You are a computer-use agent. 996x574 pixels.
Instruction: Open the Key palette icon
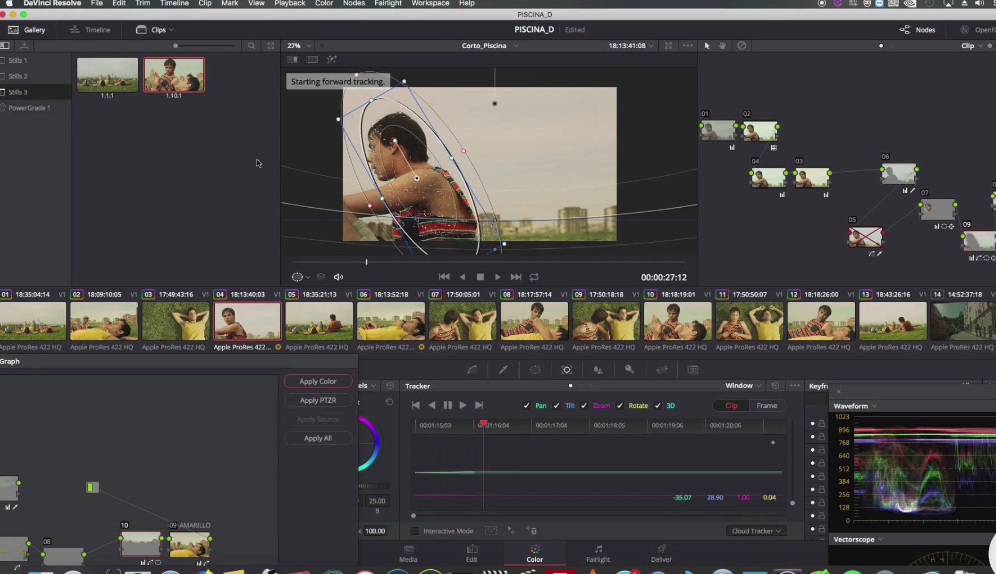click(x=629, y=369)
